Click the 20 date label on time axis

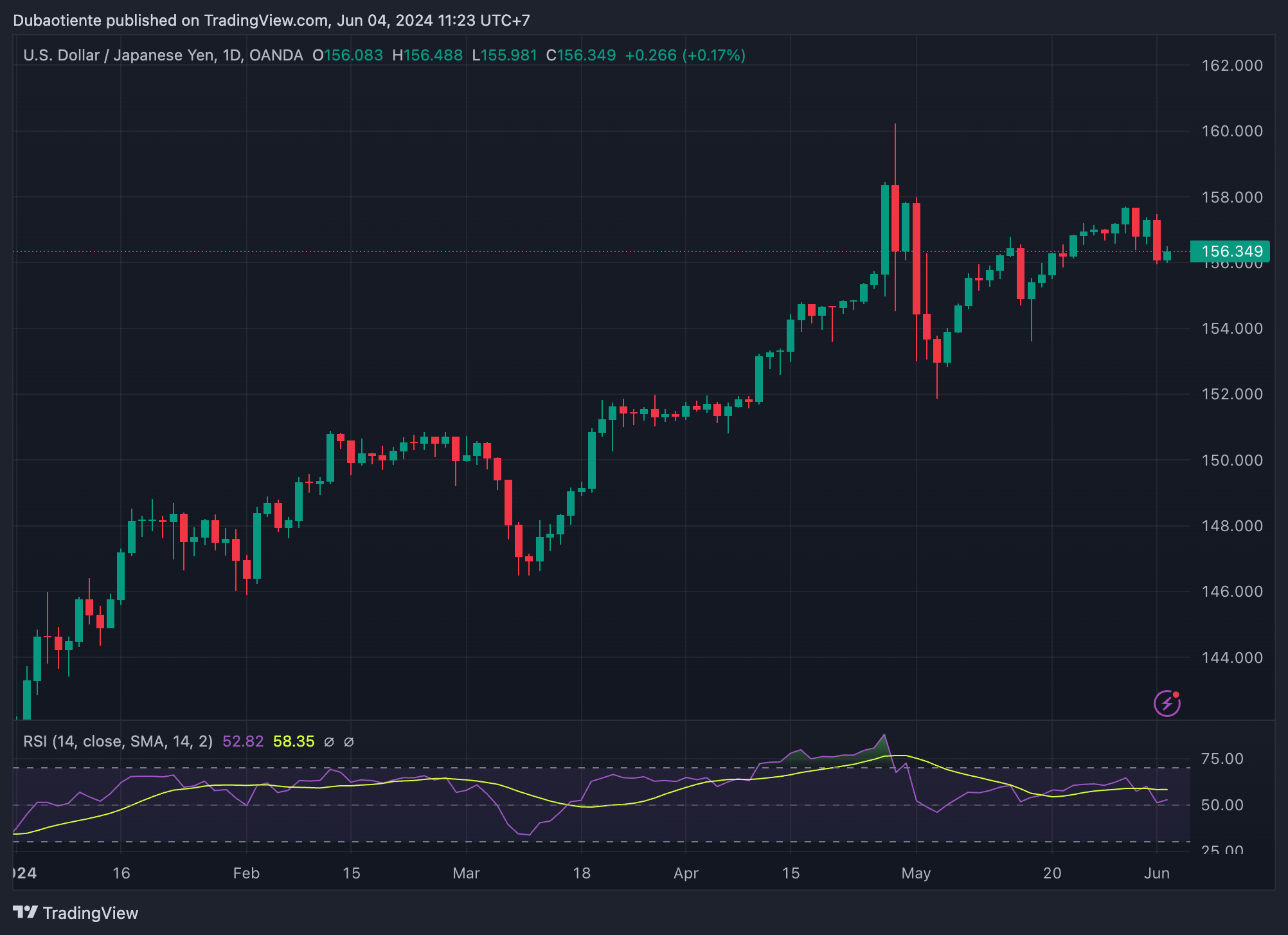tap(1052, 873)
